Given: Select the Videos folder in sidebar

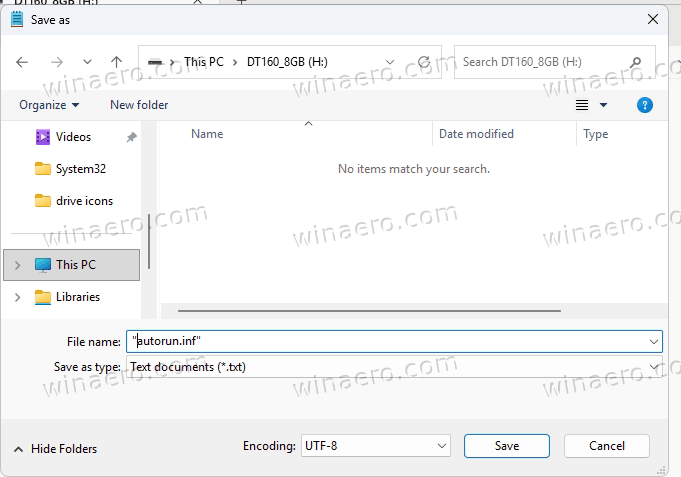Looking at the screenshot, I should tap(73, 137).
